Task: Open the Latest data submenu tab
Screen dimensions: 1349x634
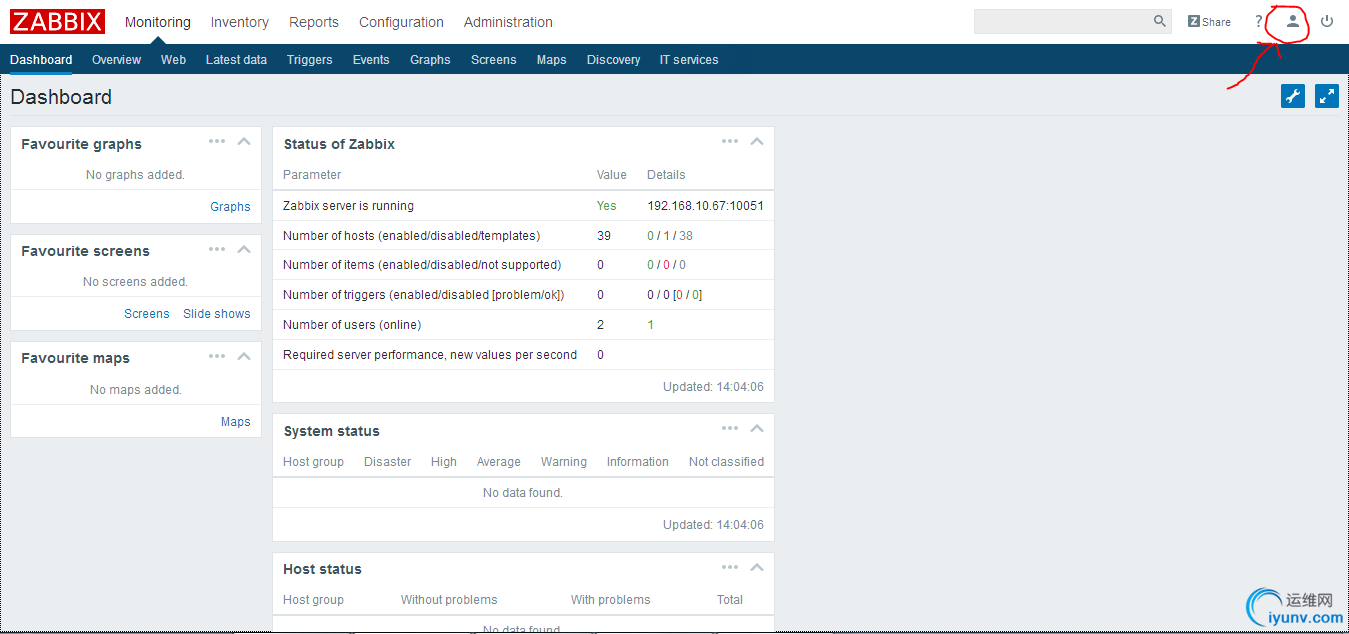Action: (236, 60)
